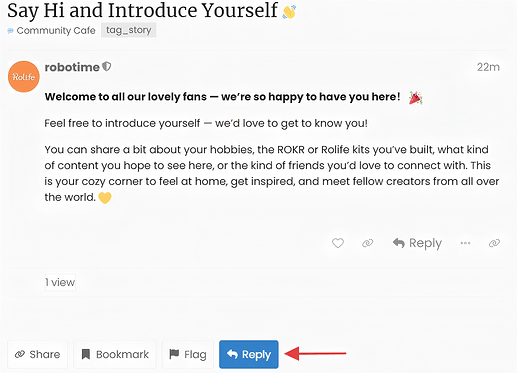Click the 22m post timestamp
The height and width of the screenshot is (373, 517).
point(488,67)
